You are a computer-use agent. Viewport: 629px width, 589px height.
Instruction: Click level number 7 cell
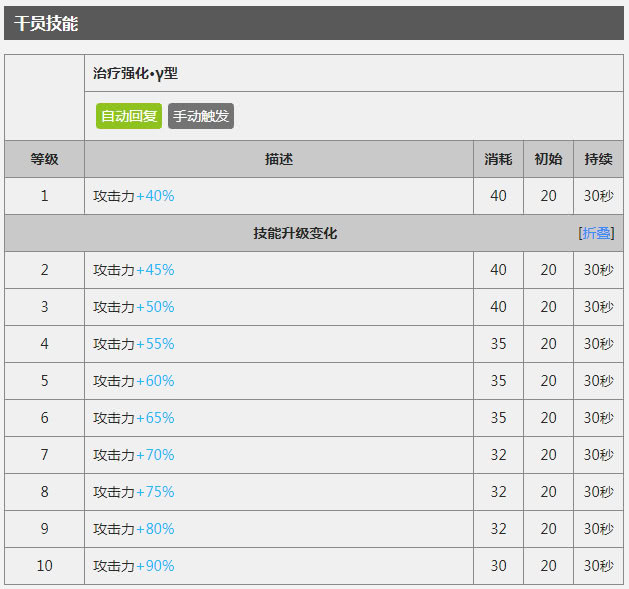coord(45,455)
